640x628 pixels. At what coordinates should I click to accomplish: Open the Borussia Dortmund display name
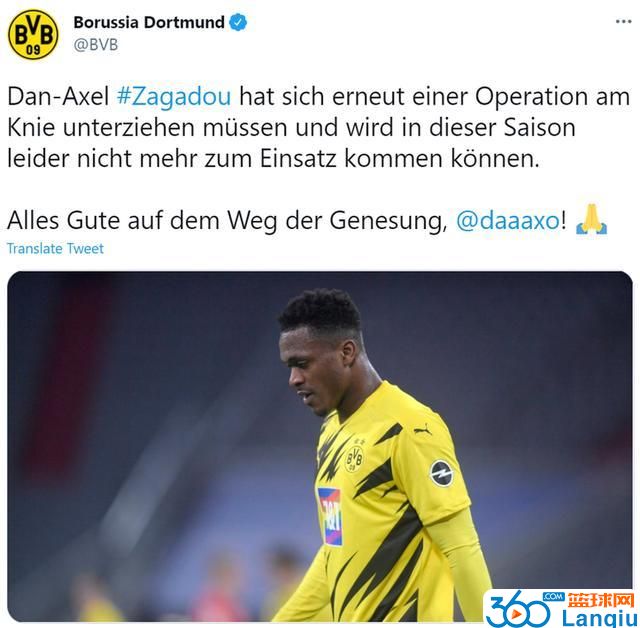(x=149, y=22)
